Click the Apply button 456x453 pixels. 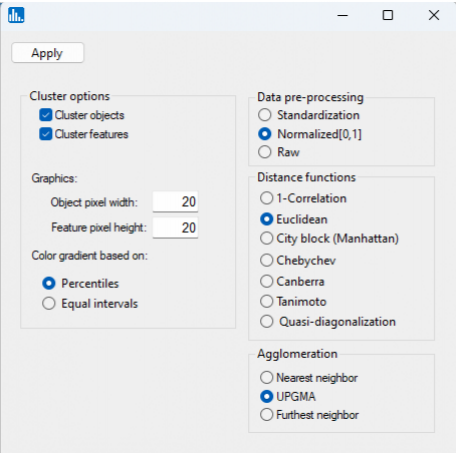coord(47,53)
